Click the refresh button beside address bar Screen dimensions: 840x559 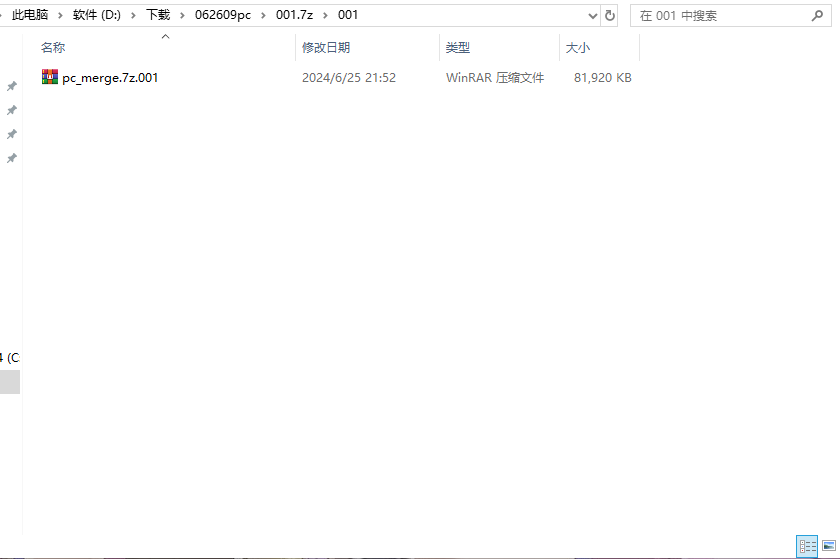point(610,15)
